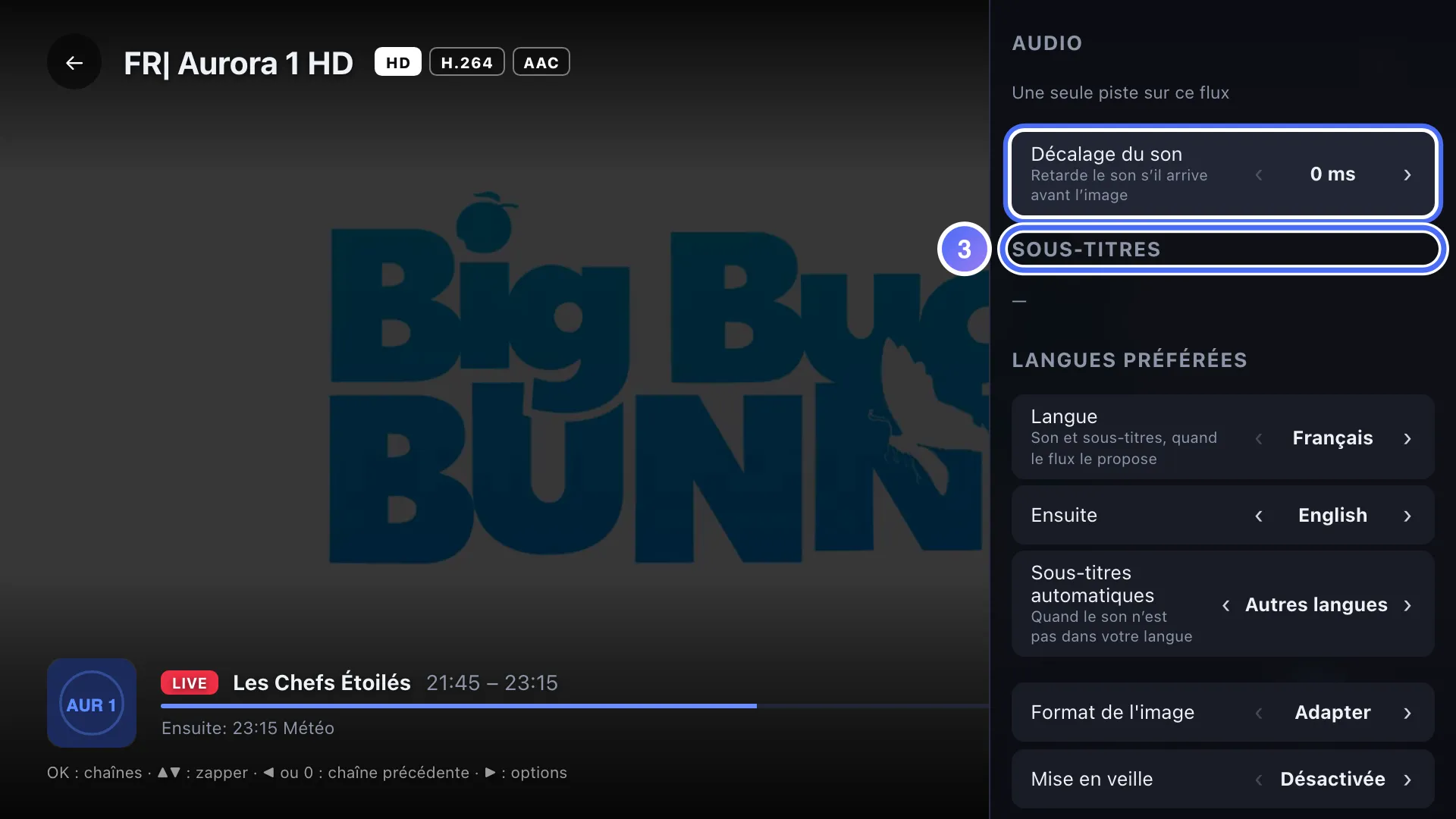Screen dimensions: 1456x819
Task: Click the red LIVE badge
Action: (x=189, y=682)
